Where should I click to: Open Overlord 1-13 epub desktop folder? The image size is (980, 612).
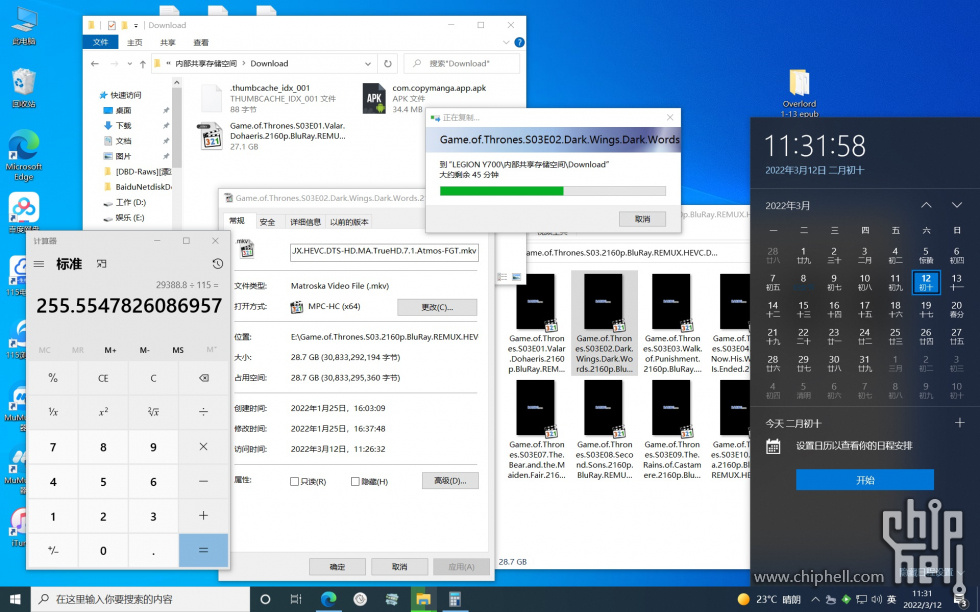tap(799, 93)
